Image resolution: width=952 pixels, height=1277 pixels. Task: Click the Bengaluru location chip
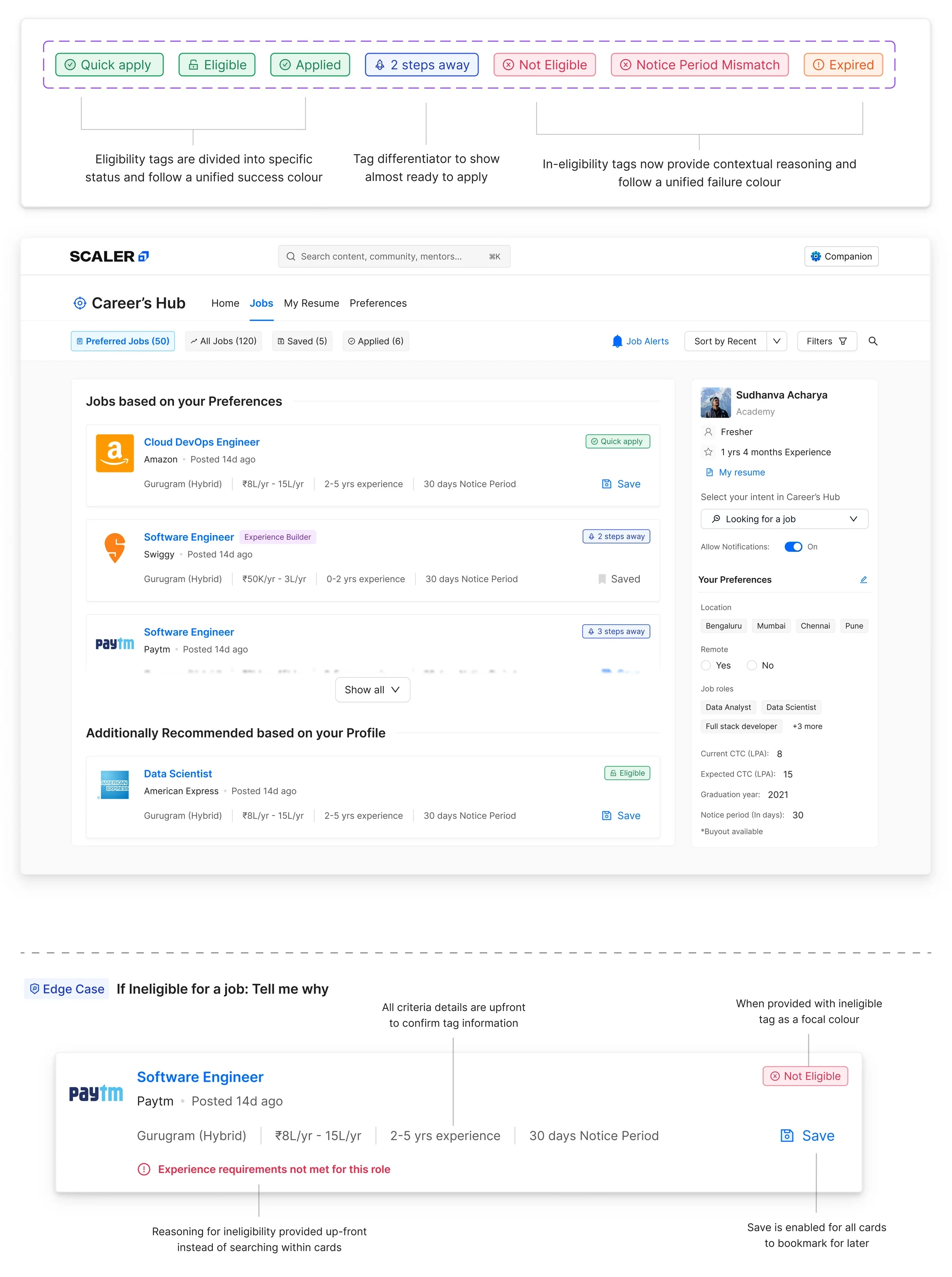click(x=724, y=626)
